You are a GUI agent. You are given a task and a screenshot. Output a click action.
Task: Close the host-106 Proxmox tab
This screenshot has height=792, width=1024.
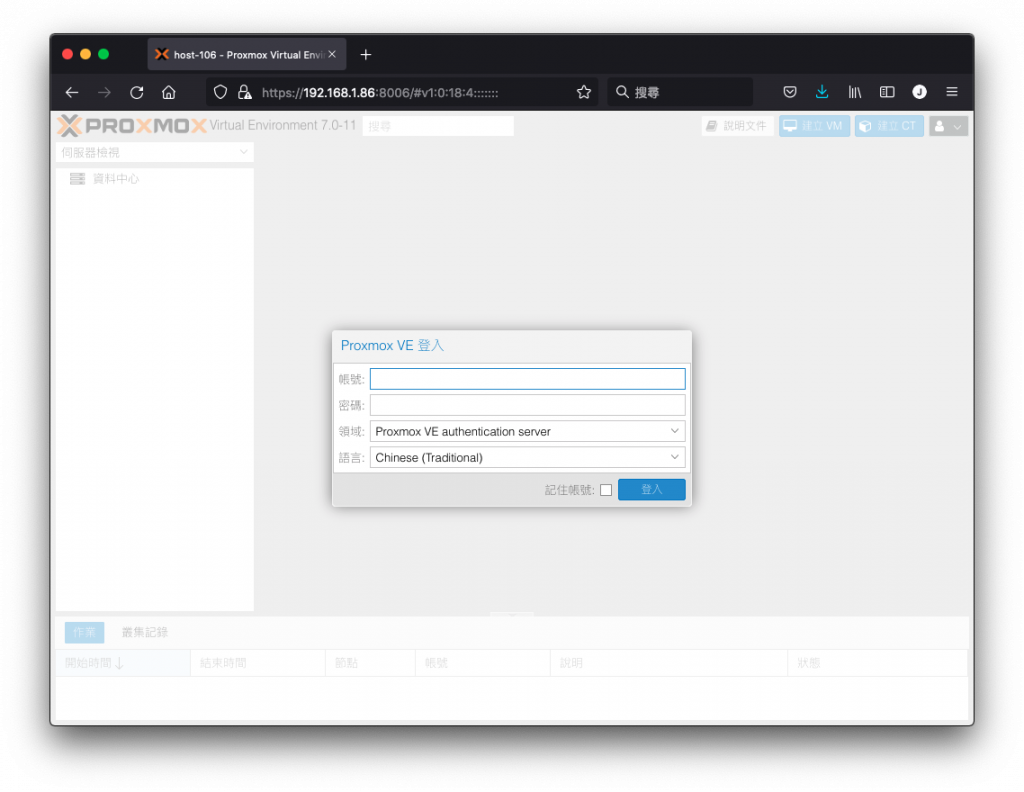tap(332, 55)
